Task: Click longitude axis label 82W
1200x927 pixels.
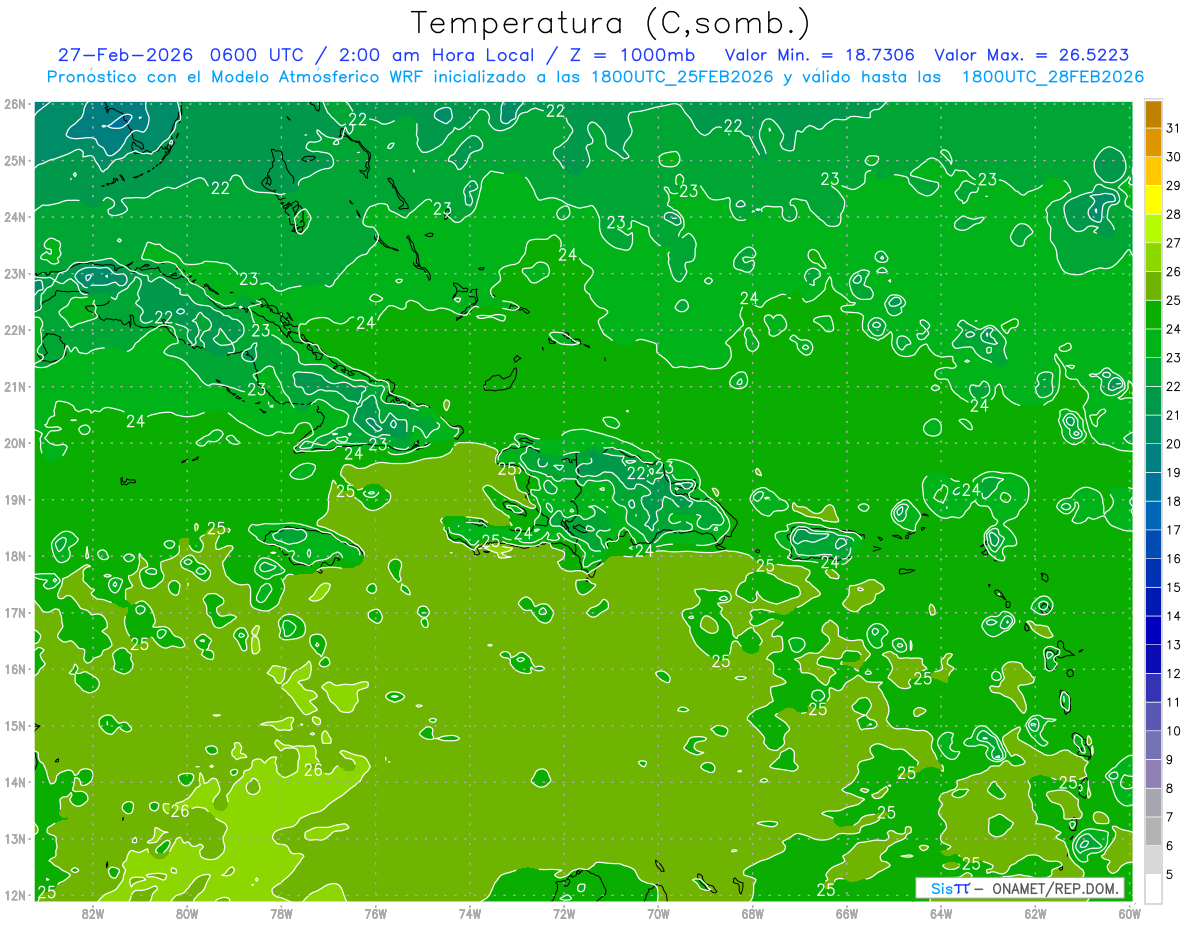Action: pyautogui.click(x=92, y=913)
